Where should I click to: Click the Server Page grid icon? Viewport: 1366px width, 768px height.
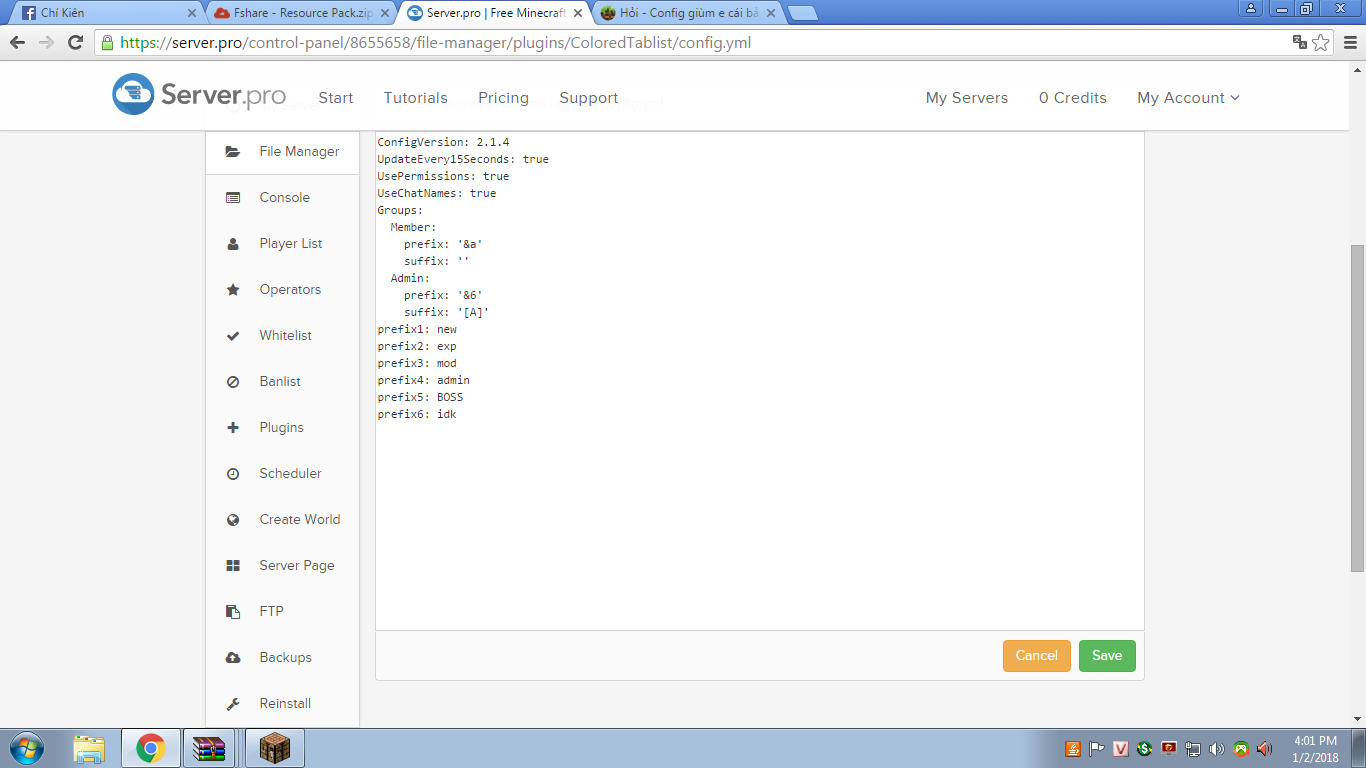pyautogui.click(x=233, y=566)
